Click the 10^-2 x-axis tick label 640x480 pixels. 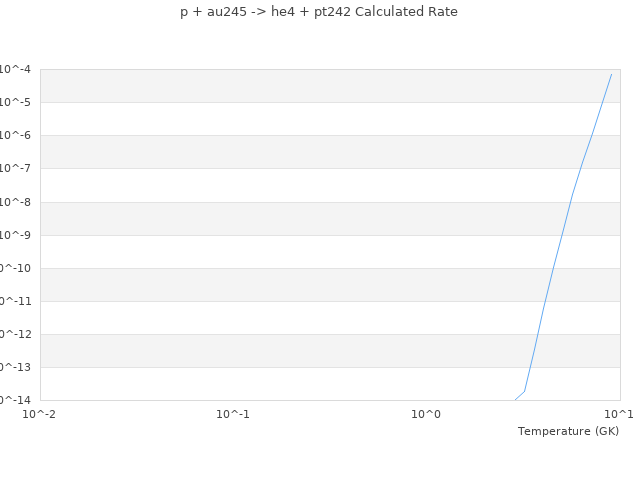(x=40, y=414)
